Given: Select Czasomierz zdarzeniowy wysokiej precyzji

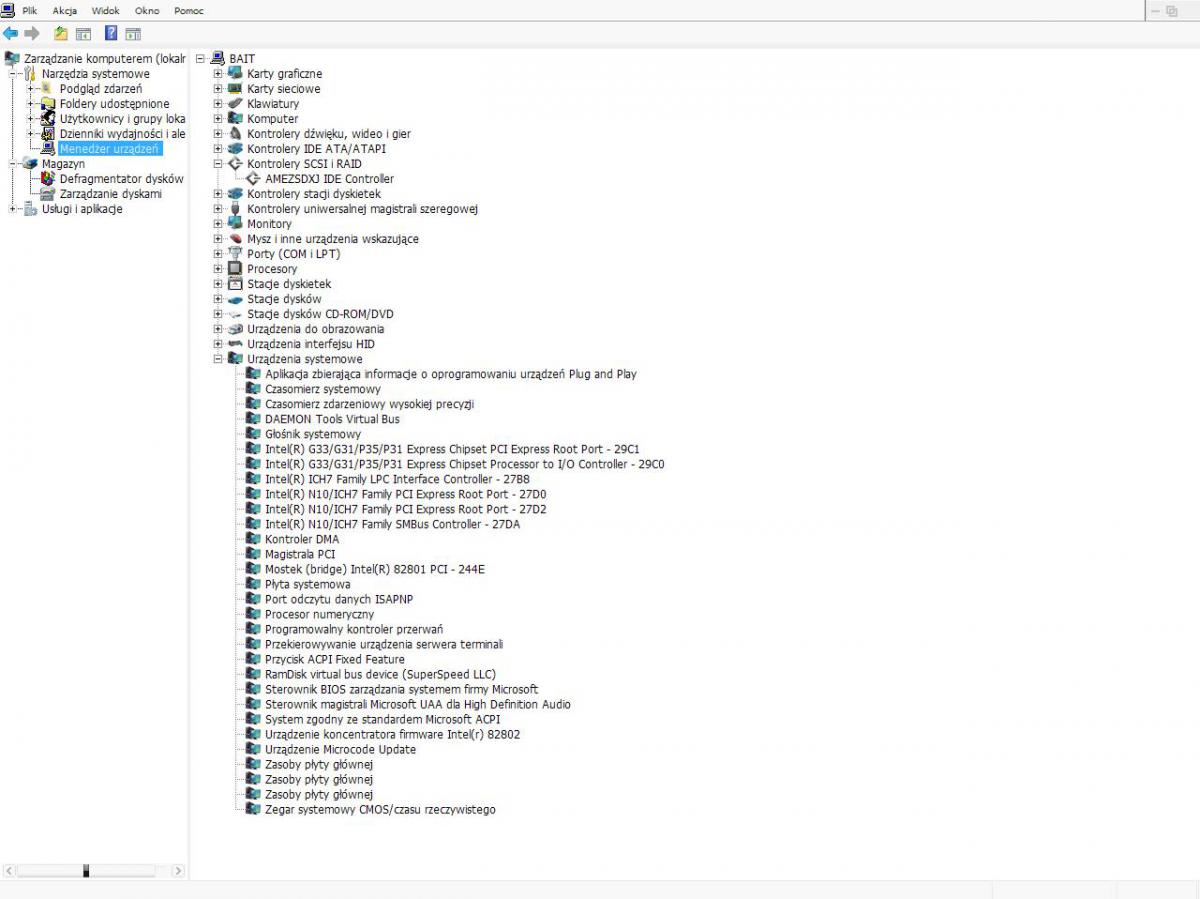Looking at the screenshot, I should (369, 403).
